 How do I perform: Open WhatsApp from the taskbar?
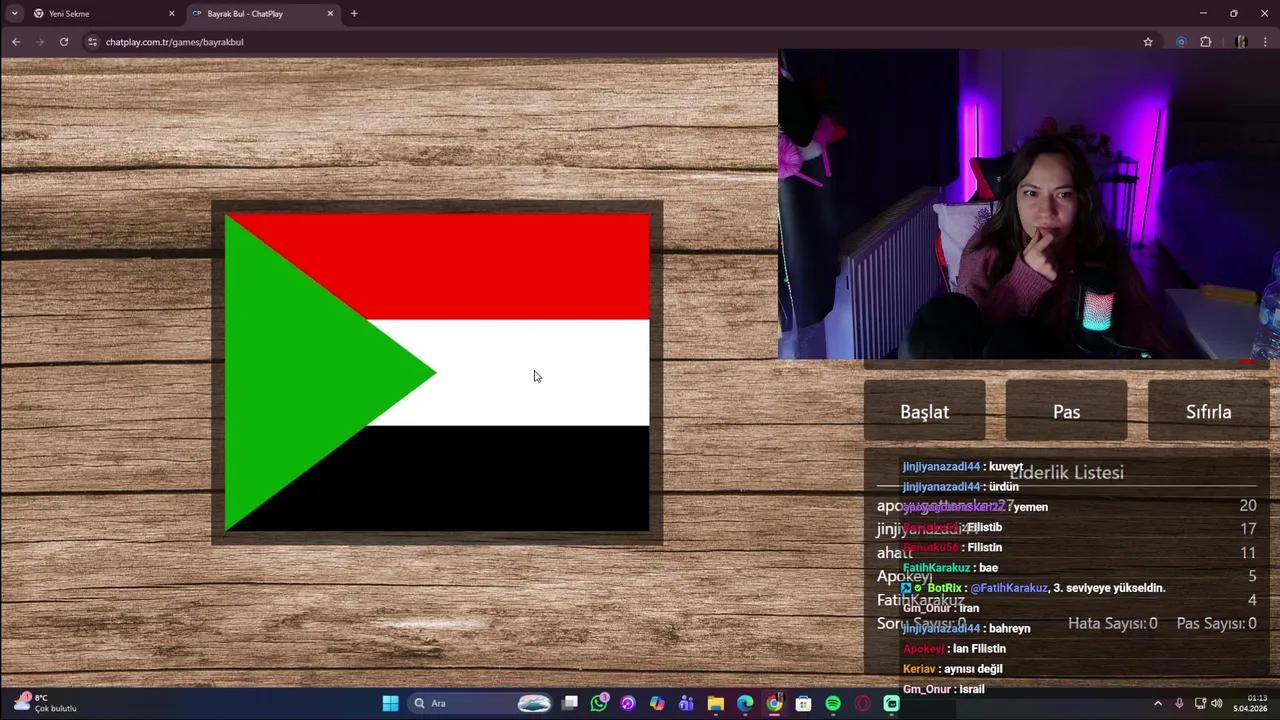point(598,703)
